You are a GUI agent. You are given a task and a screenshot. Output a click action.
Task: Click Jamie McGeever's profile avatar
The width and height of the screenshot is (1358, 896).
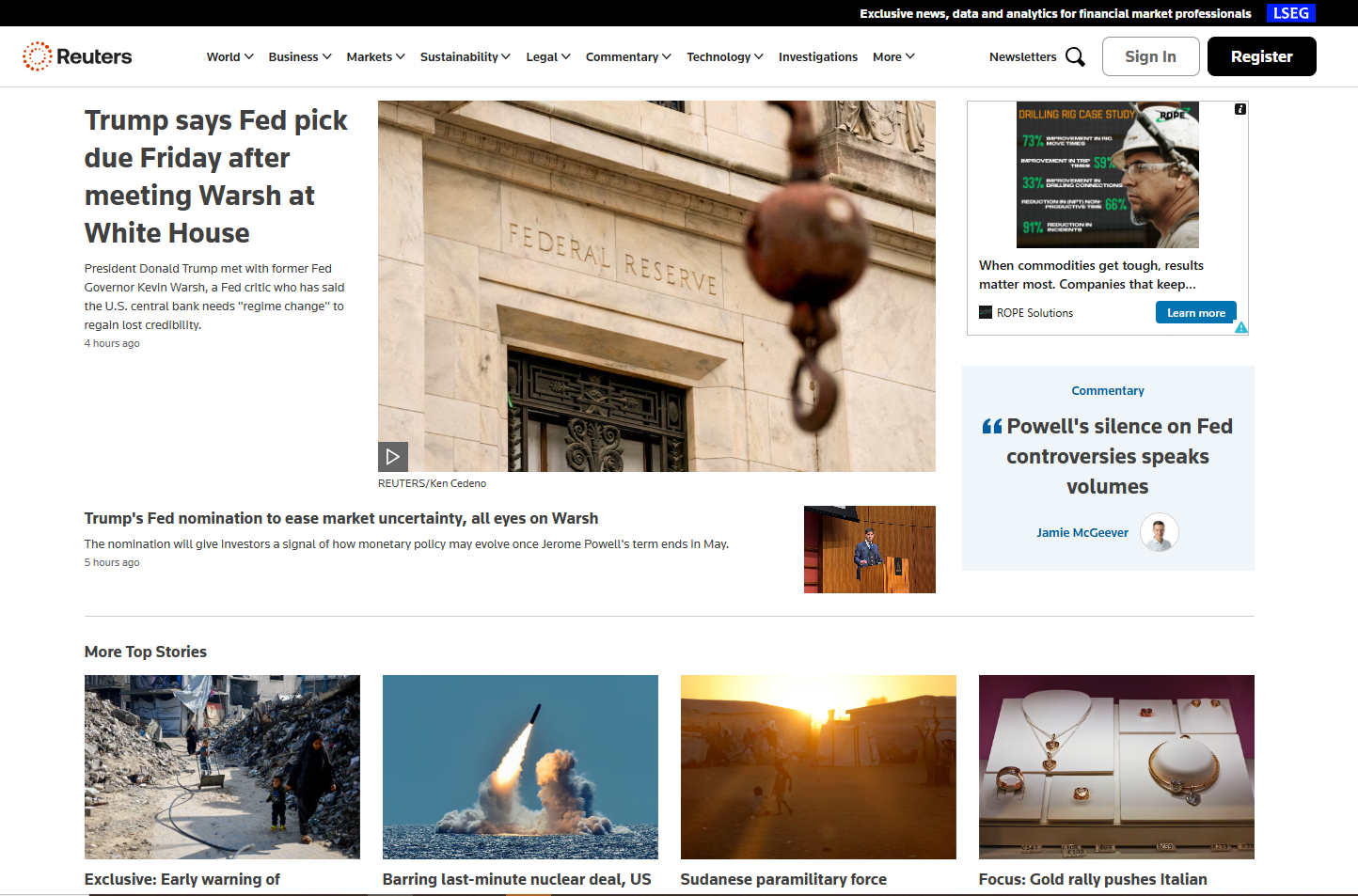click(1160, 532)
